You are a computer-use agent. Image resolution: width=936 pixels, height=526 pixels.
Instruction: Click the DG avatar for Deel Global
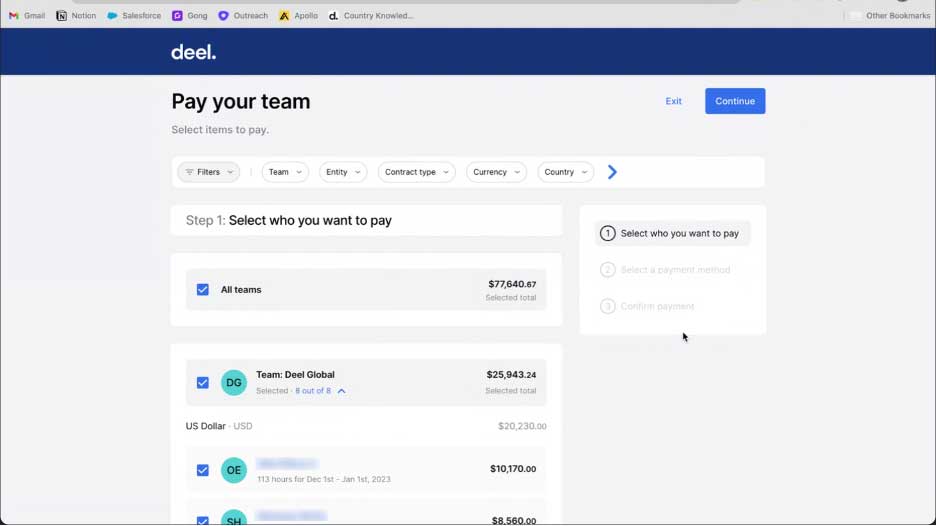click(233, 383)
